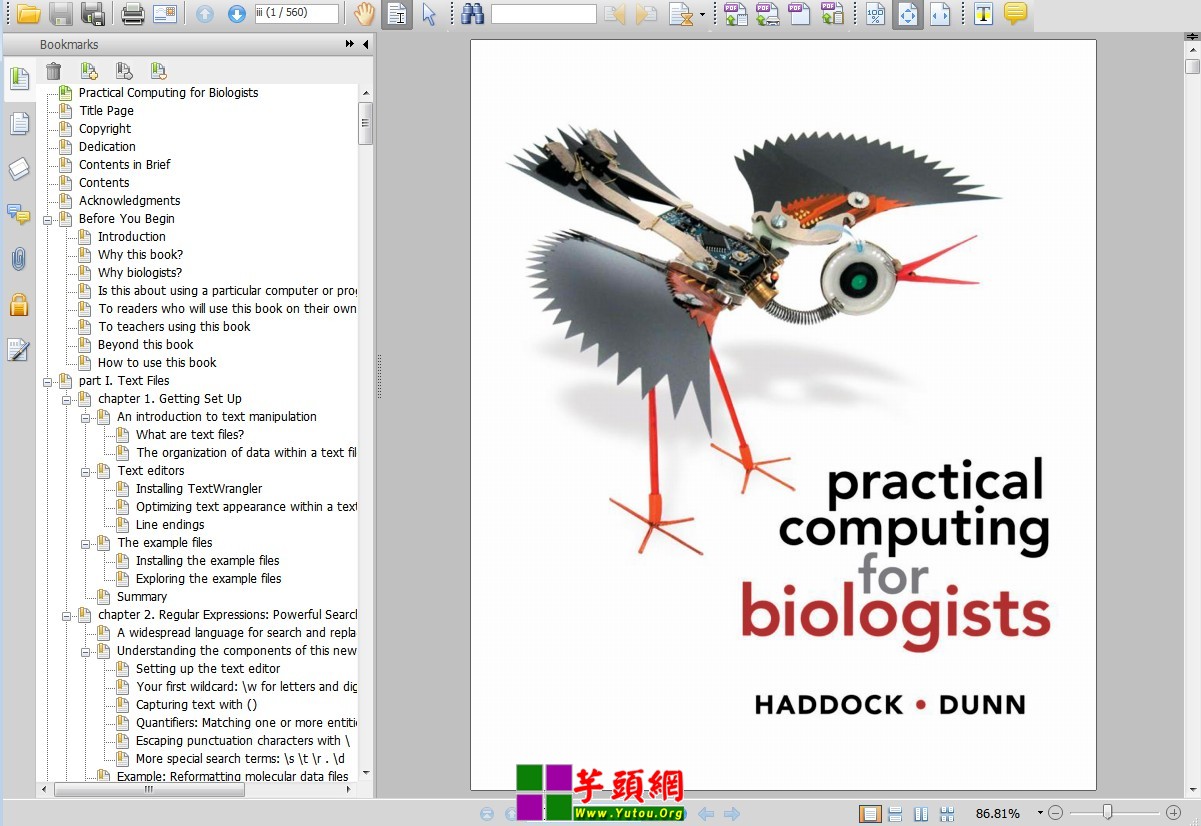Open the zoom percentage dropdown
Screen dimensions: 1201x826
[x=1040, y=814]
